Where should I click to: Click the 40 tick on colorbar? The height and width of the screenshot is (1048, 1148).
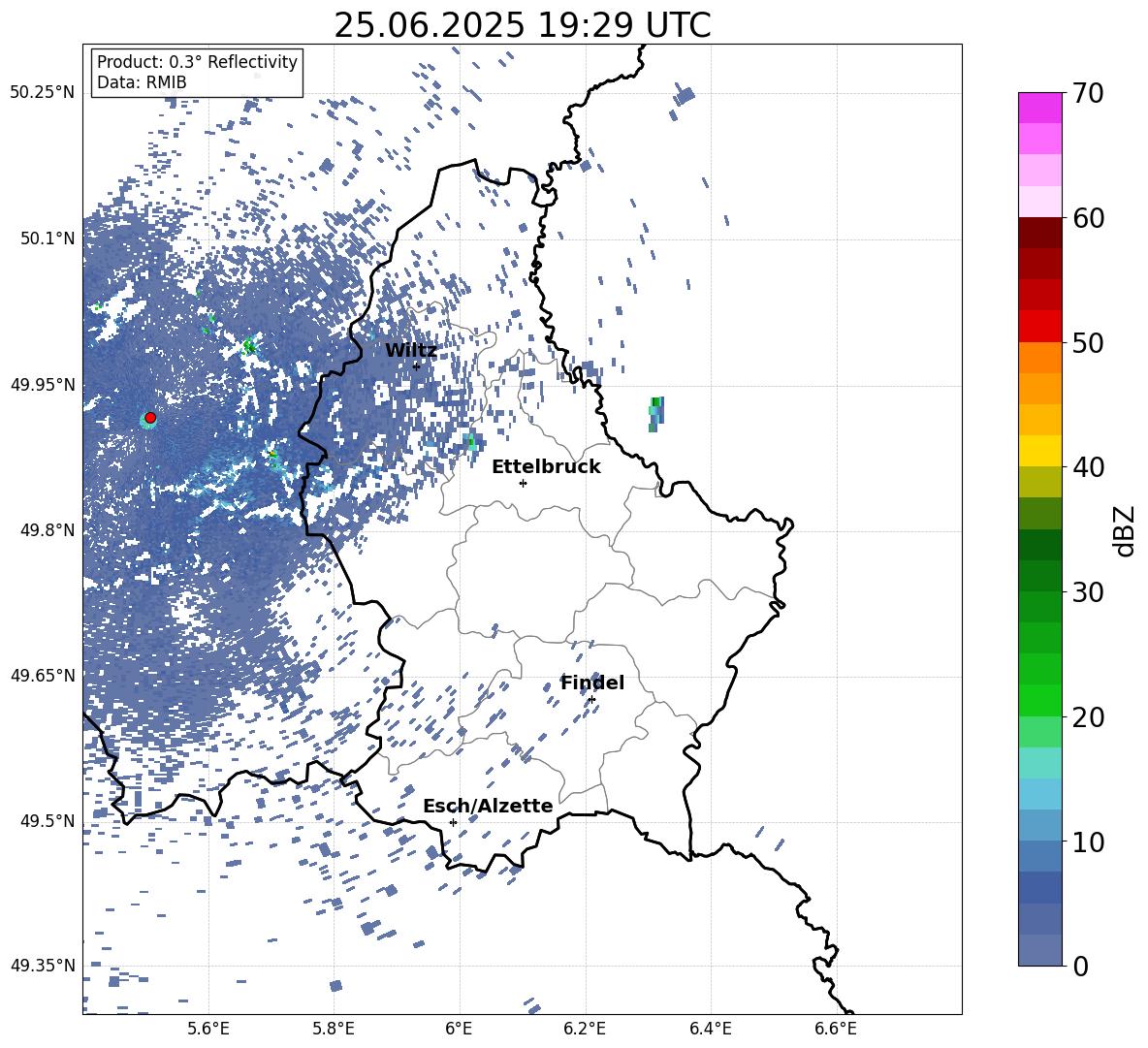point(1088,467)
